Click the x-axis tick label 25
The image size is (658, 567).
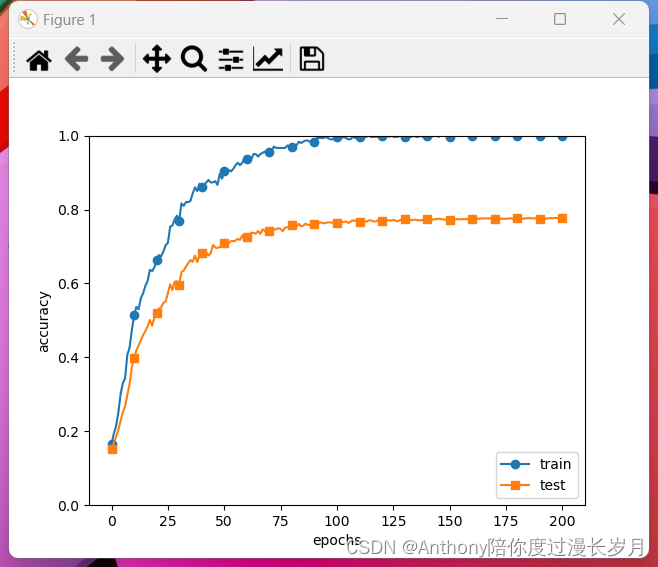pyautogui.click(x=168, y=521)
